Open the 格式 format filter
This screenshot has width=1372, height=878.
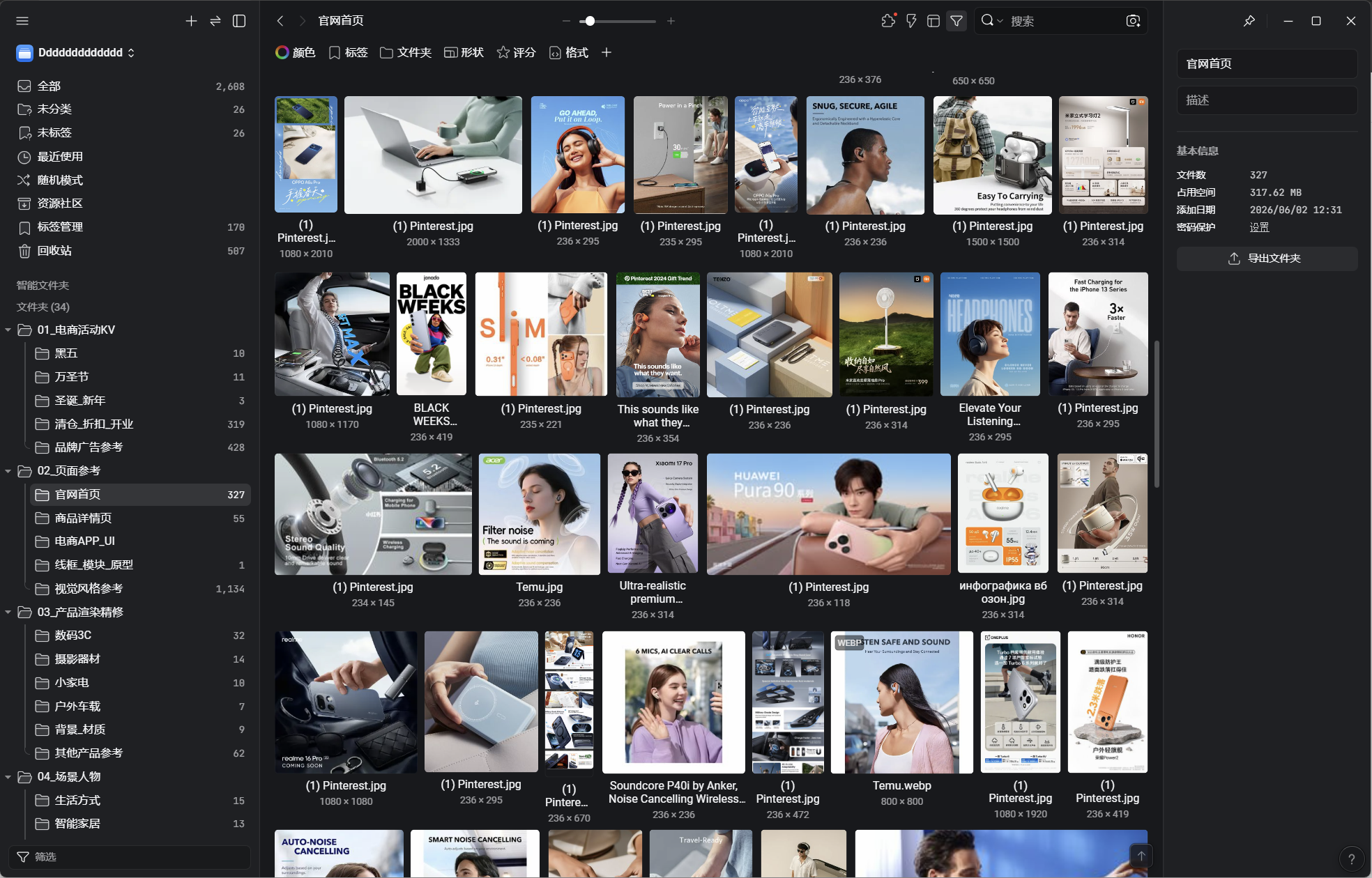[568, 52]
